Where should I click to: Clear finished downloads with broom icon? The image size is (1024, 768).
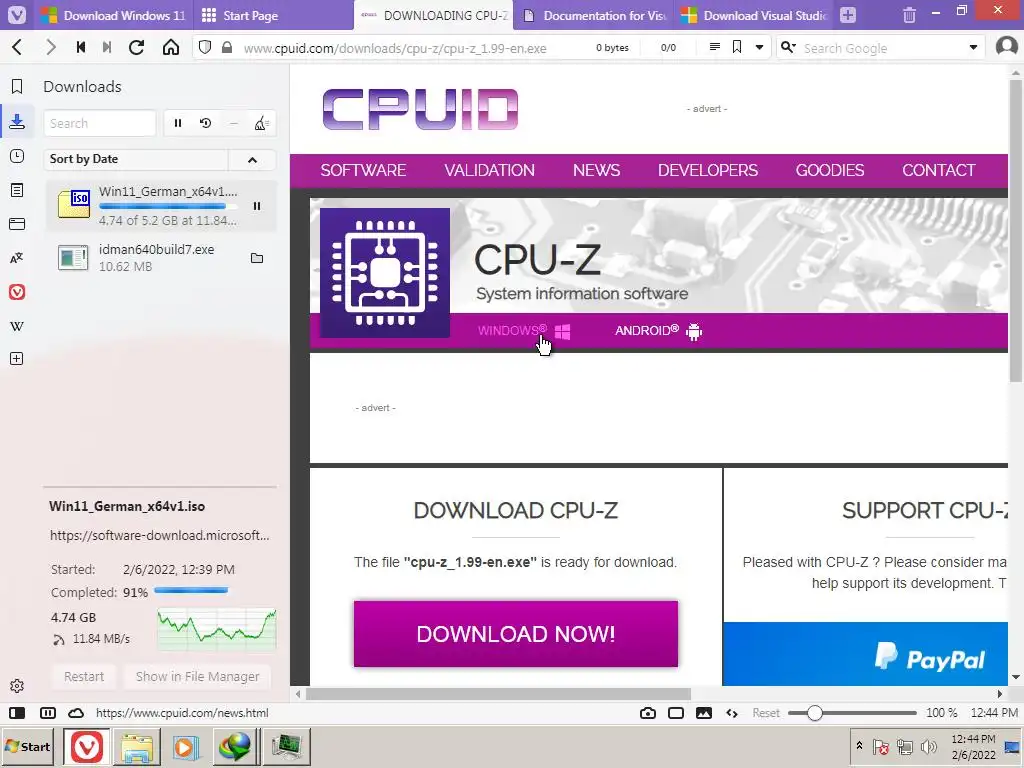pos(261,123)
